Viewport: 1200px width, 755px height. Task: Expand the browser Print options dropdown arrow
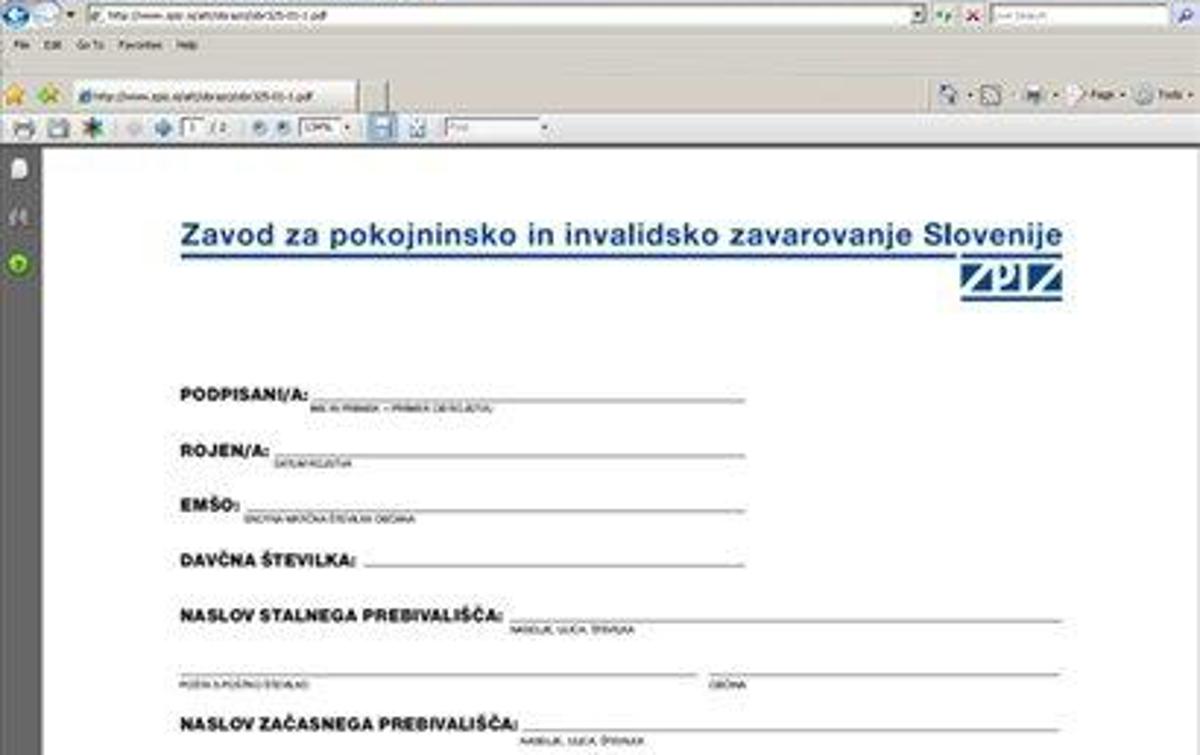(1056, 96)
